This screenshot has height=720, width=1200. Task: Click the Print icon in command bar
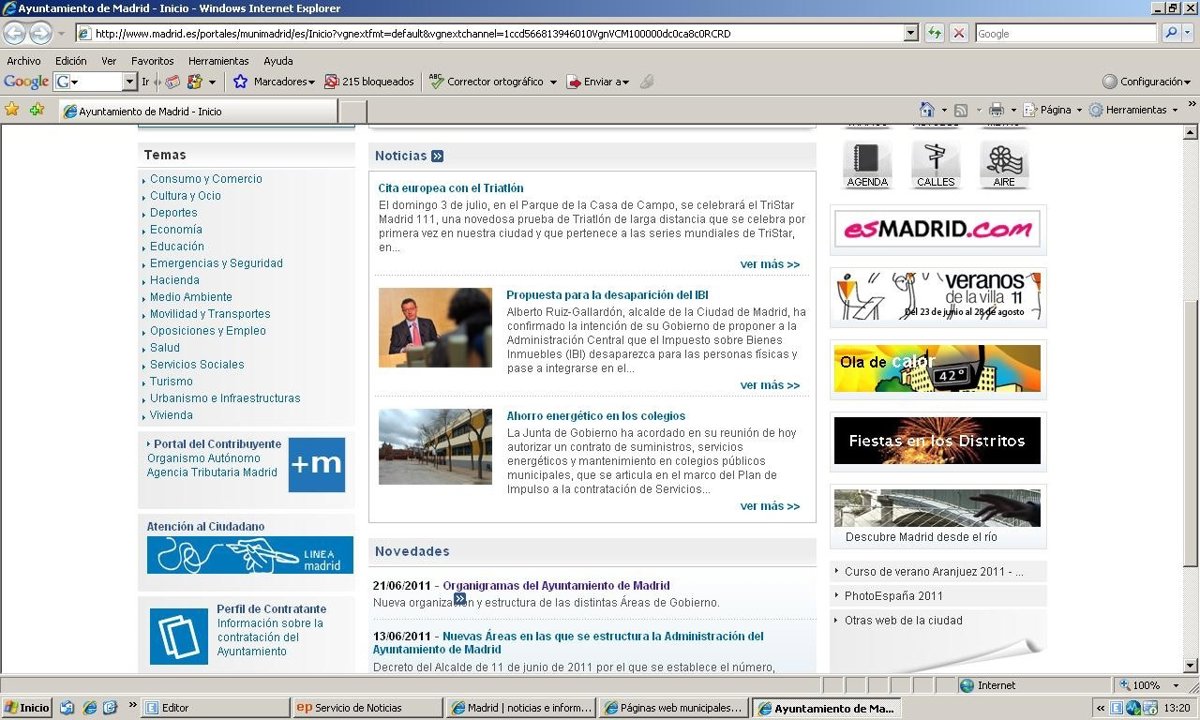996,110
